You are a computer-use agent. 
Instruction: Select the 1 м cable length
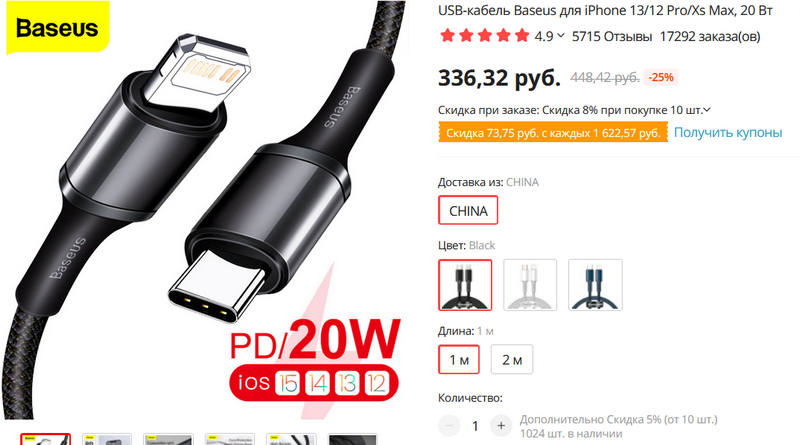tap(459, 360)
